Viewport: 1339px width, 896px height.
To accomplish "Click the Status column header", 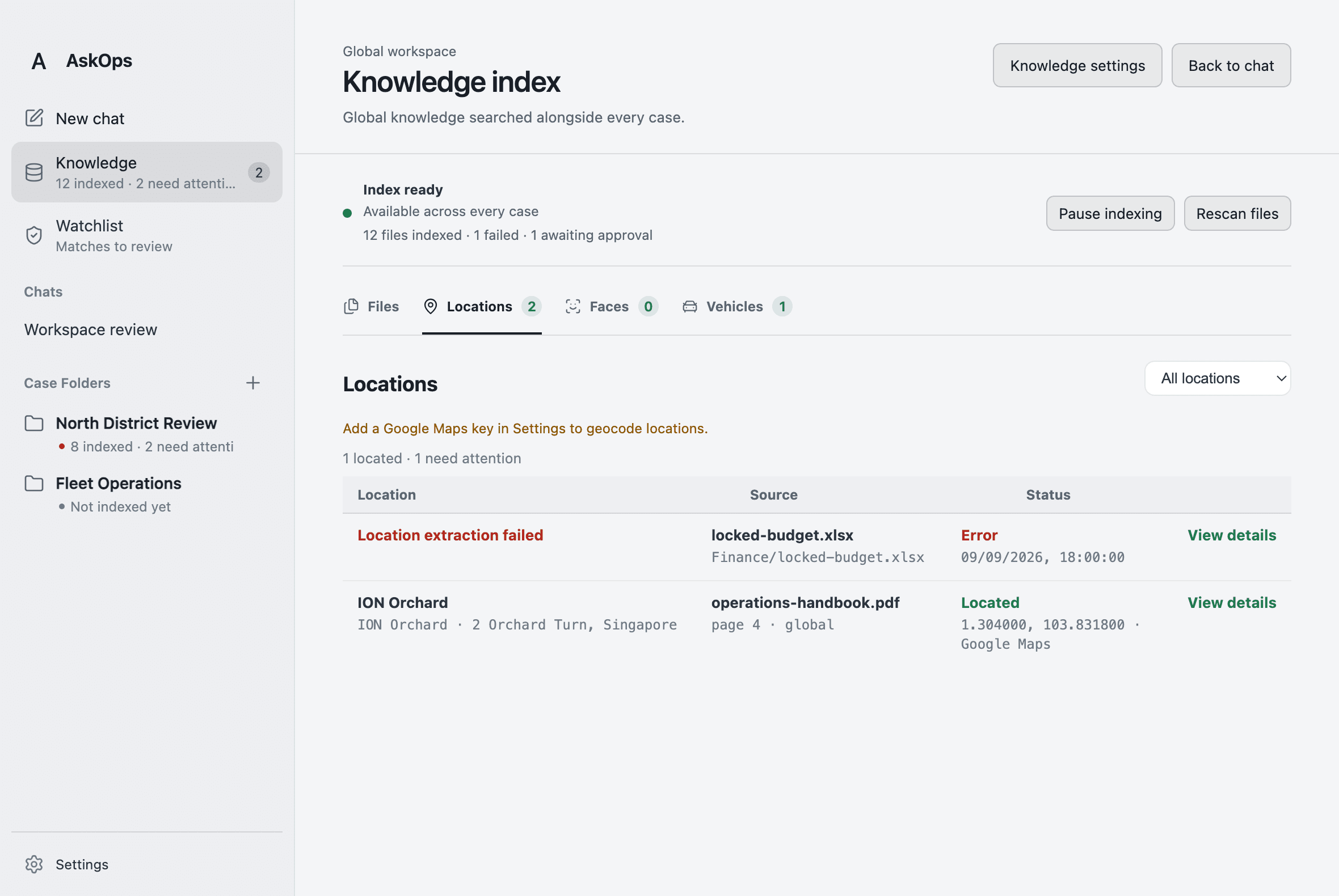I will tap(1048, 495).
